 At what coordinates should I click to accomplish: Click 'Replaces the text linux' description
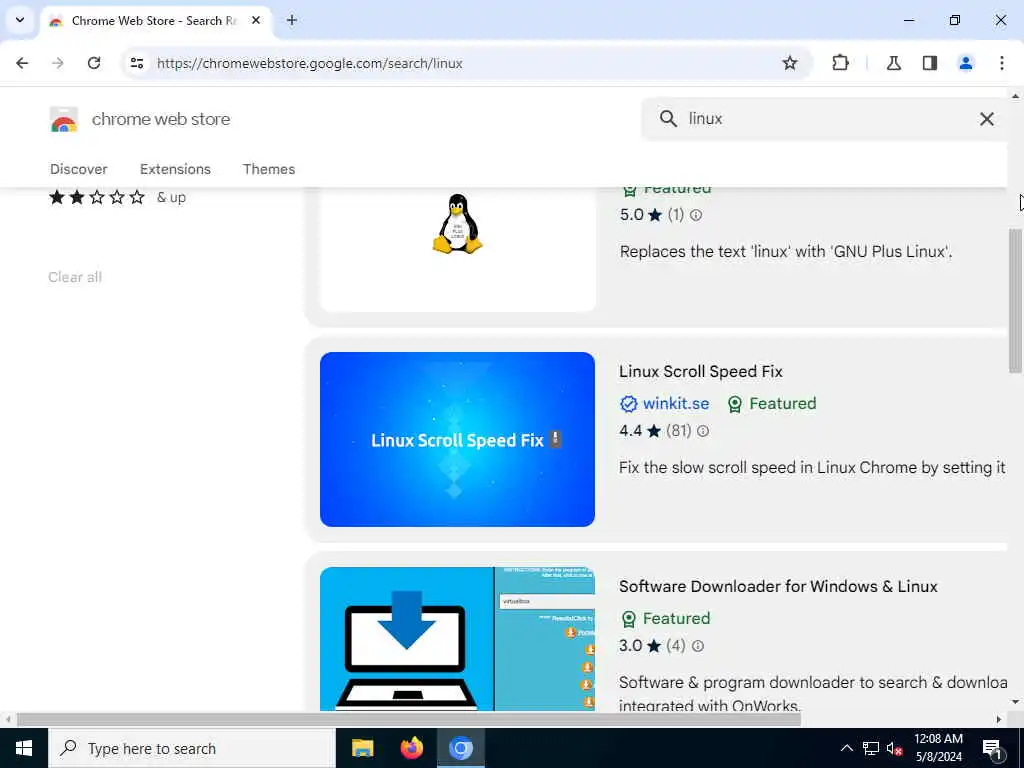click(786, 252)
